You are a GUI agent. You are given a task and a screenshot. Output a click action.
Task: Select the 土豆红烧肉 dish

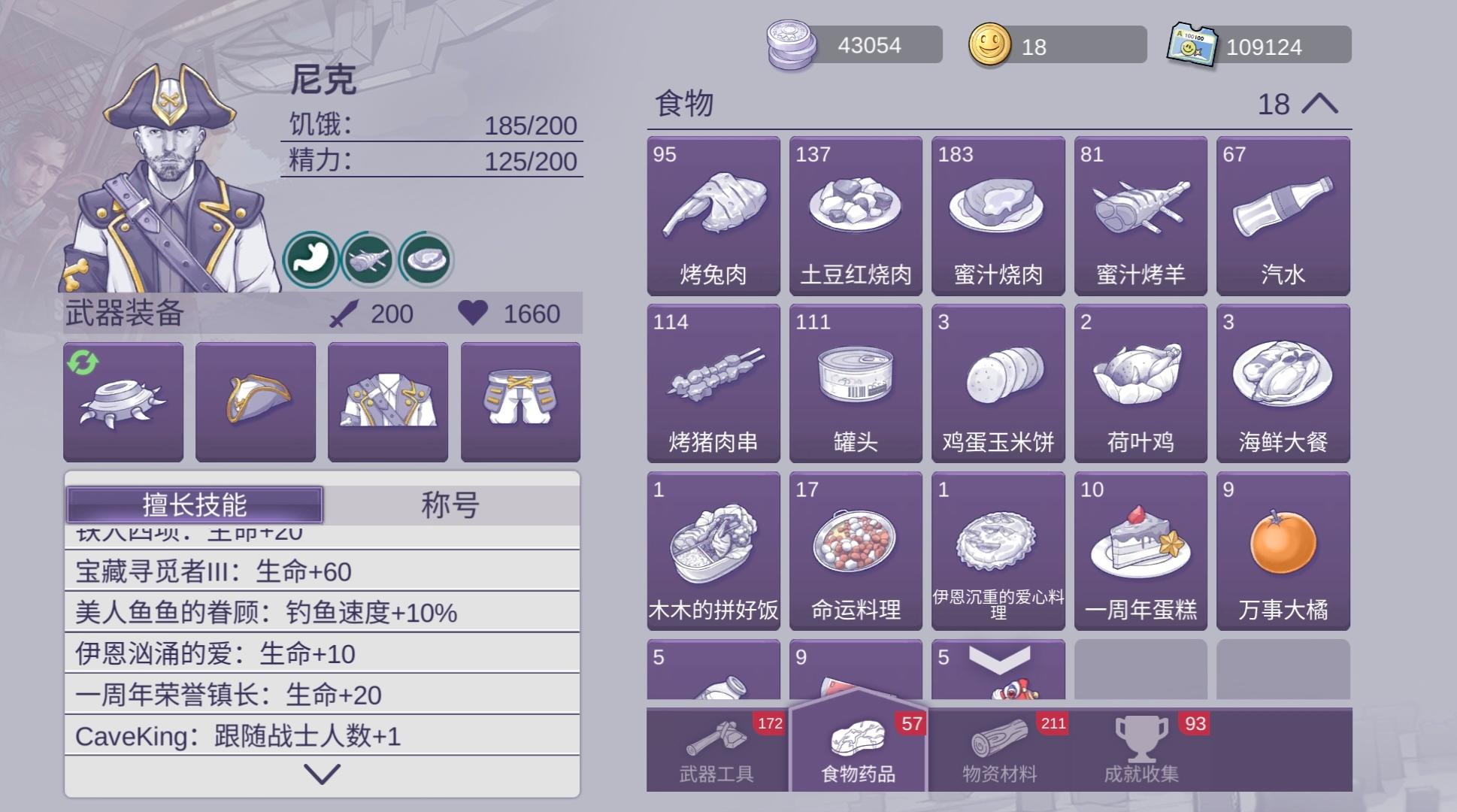856,216
